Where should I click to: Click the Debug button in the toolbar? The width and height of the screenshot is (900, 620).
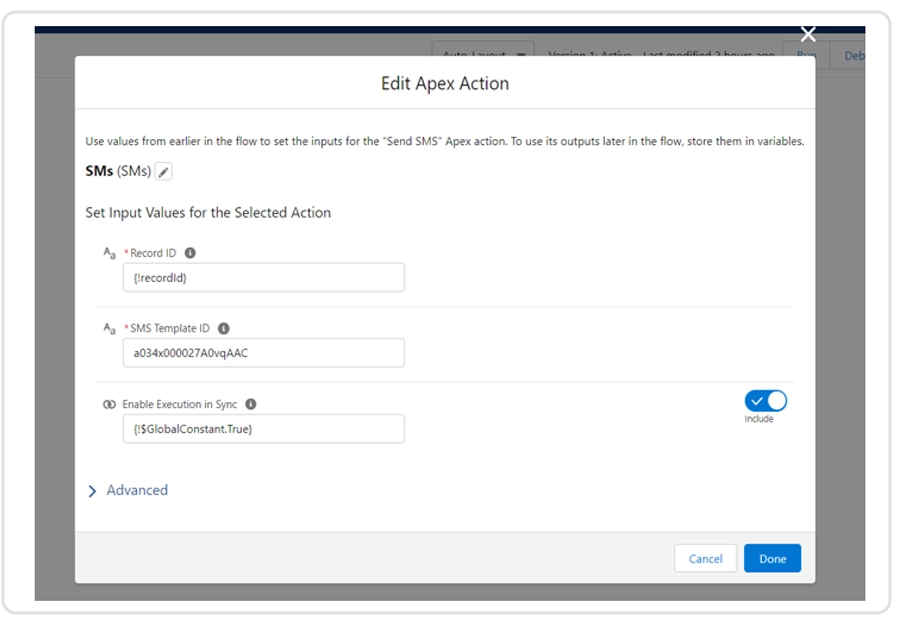[x=853, y=55]
